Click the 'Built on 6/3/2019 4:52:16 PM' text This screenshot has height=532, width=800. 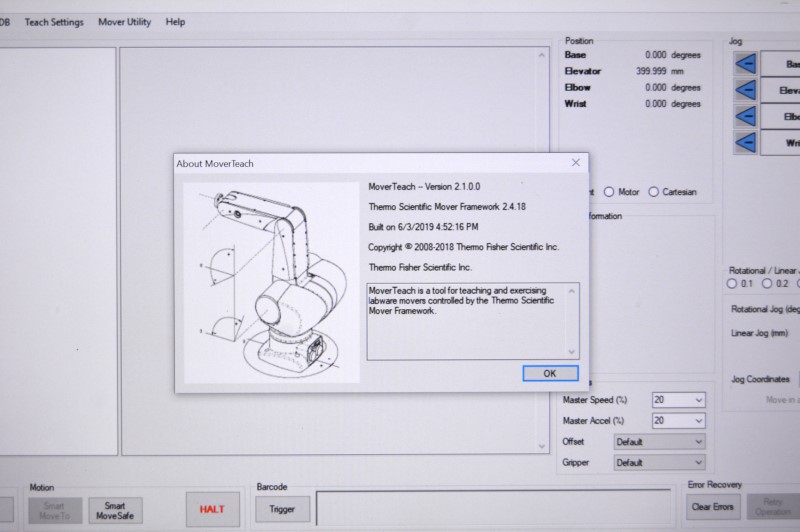tap(423, 227)
